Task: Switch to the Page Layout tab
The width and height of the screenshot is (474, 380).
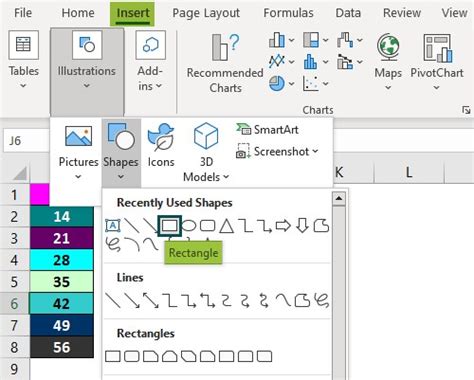Action: coord(206,13)
